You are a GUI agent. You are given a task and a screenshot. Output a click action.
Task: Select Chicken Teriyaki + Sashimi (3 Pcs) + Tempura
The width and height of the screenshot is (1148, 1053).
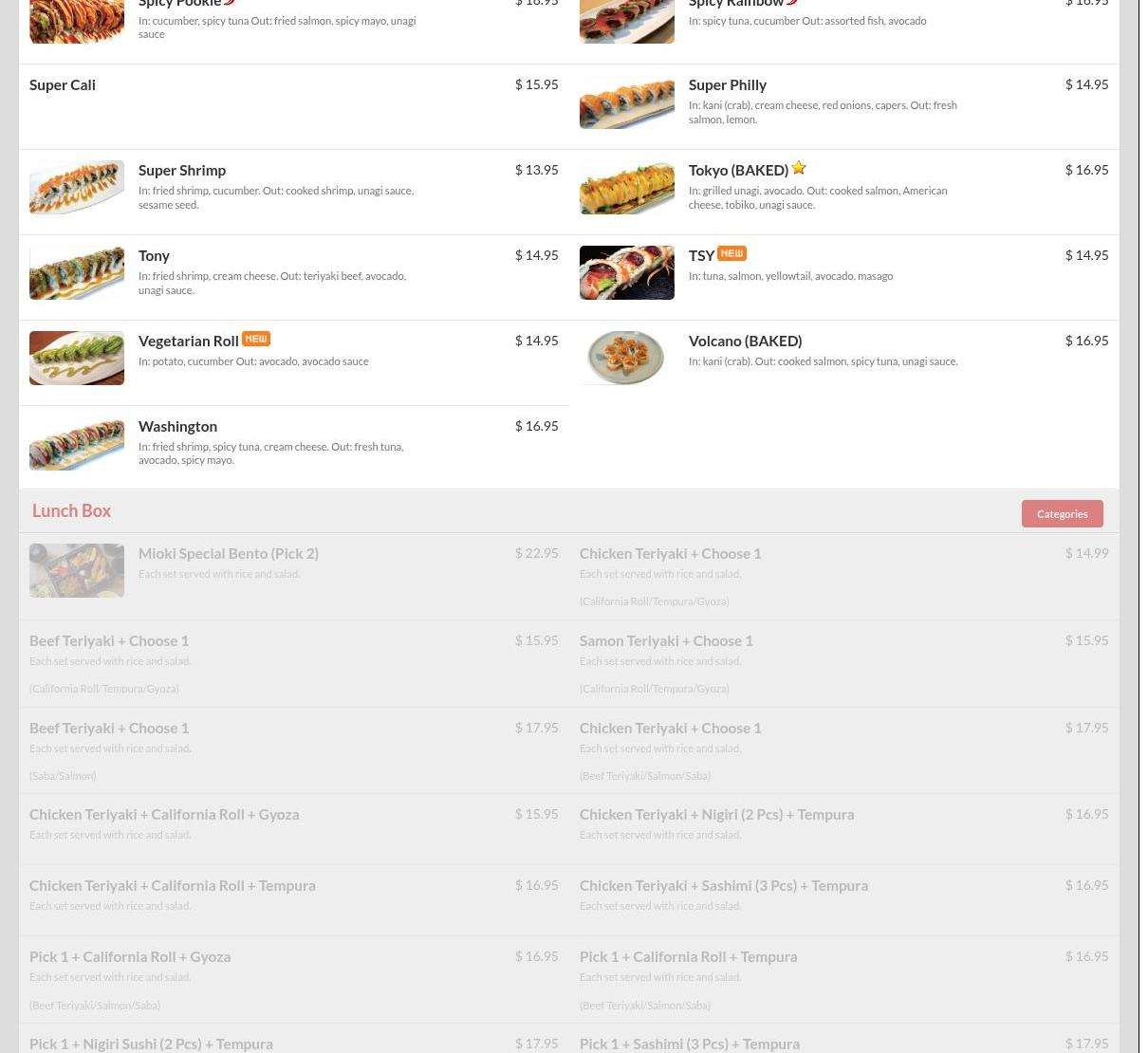pos(724,885)
